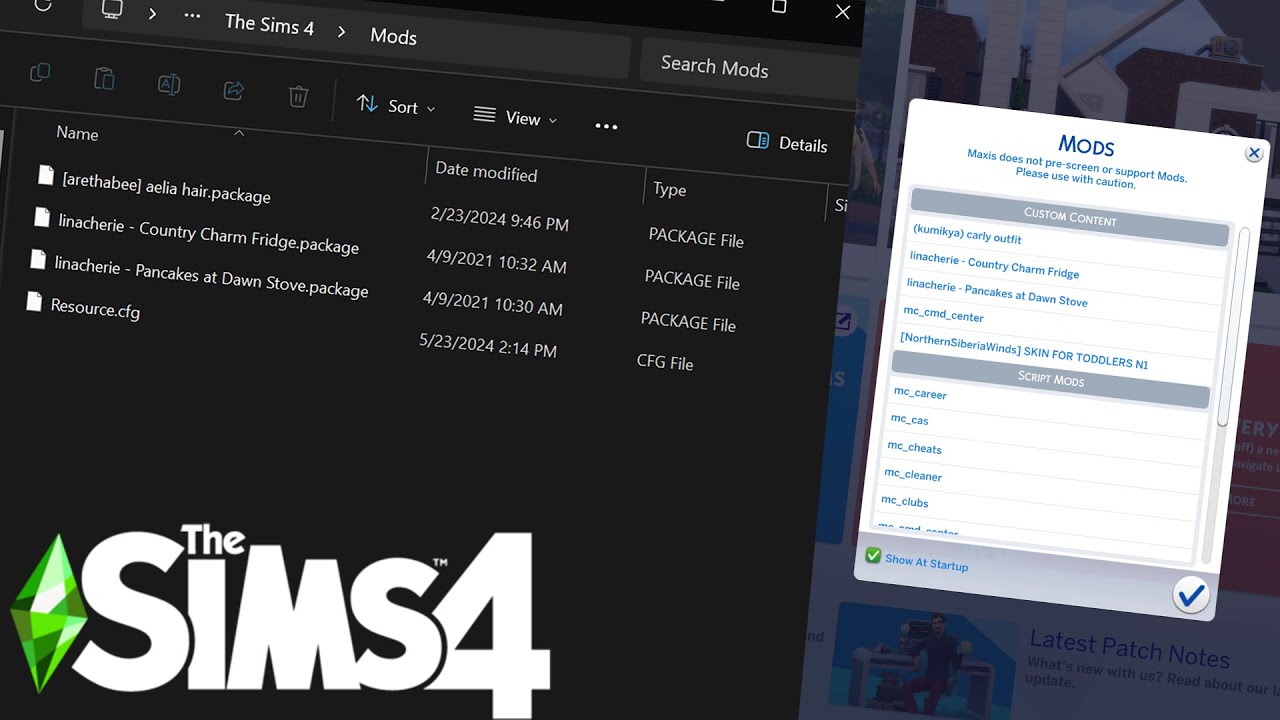The image size is (1280, 720).
Task: Click the refresh icon in File Explorer
Action: point(42,5)
